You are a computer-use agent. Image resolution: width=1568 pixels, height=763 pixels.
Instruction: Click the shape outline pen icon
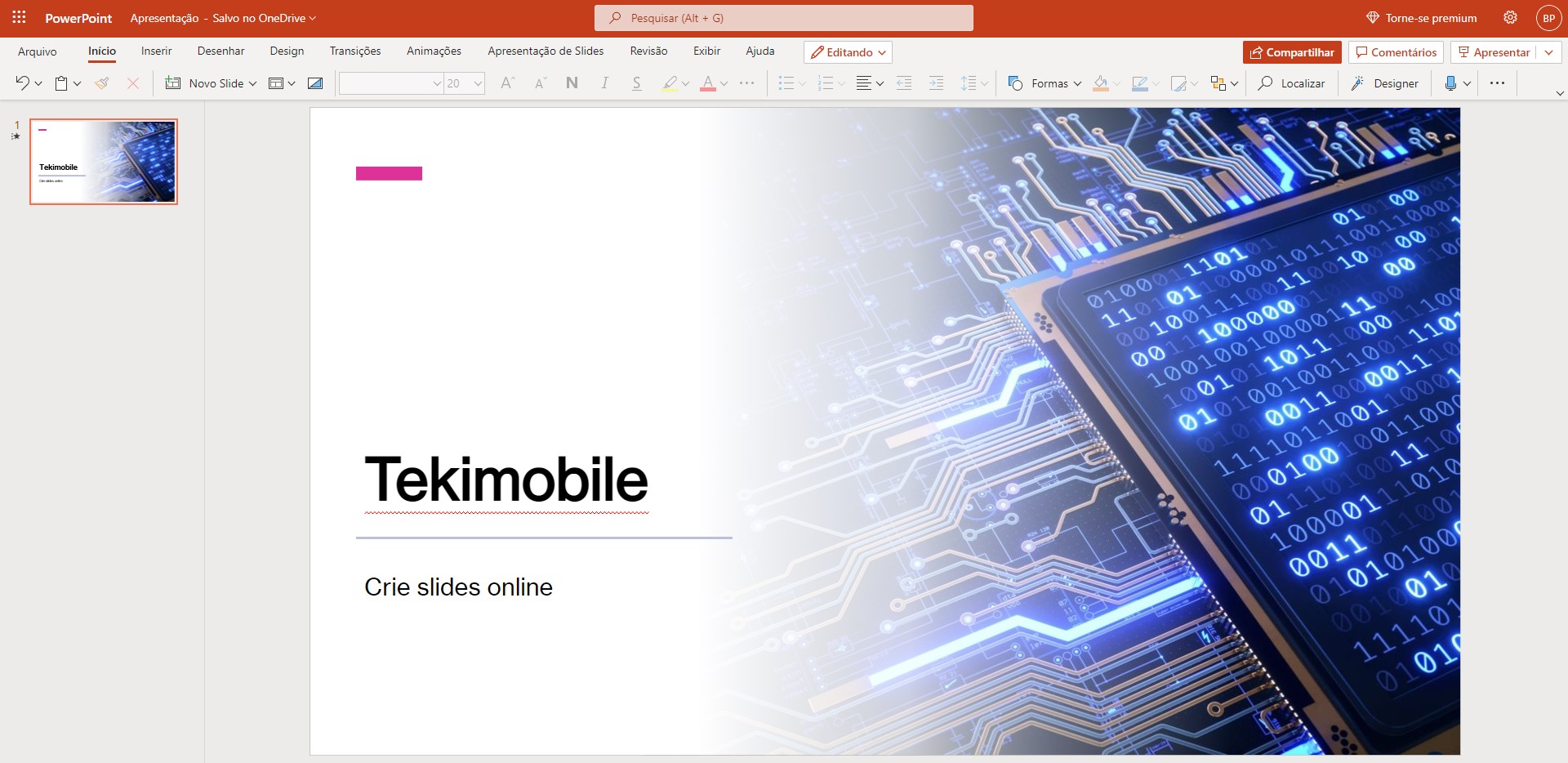[x=1139, y=83]
